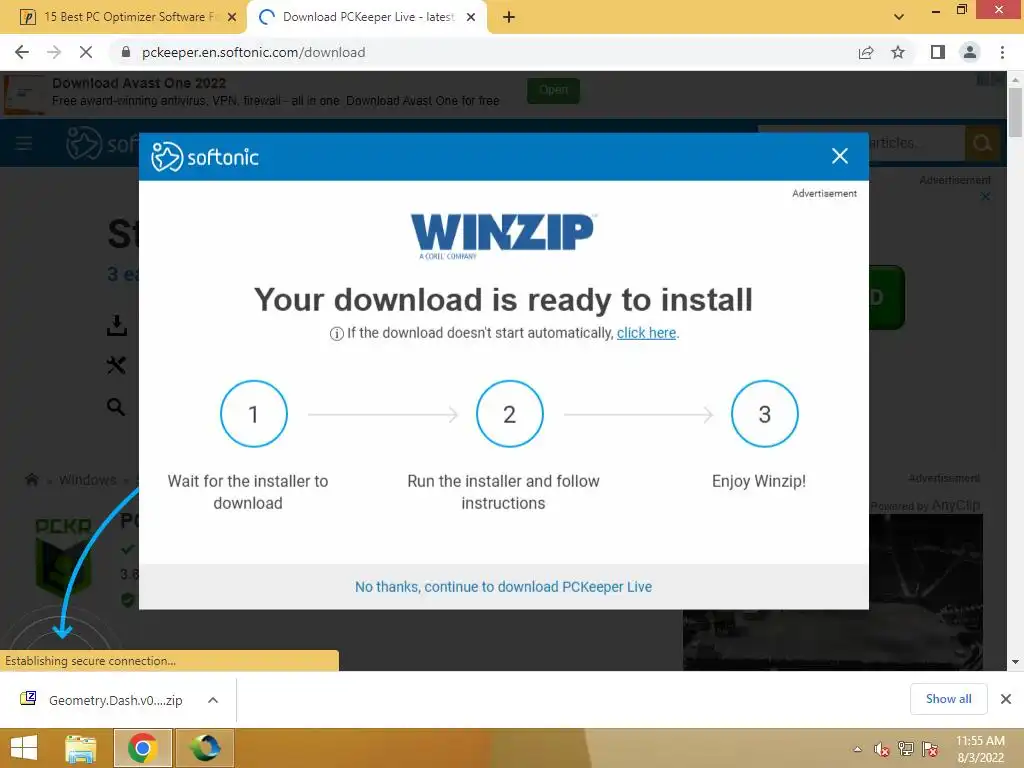Share this page icon in address bar
The width and height of the screenshot is (1024, 768).
tap(866, 52)
